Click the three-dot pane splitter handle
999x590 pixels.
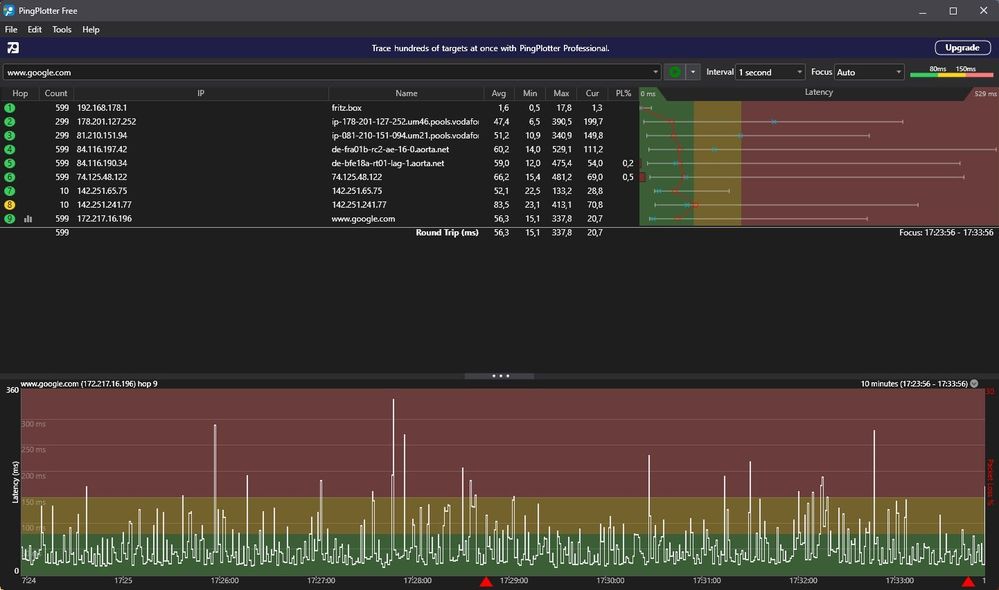click(x=500, y=376)
